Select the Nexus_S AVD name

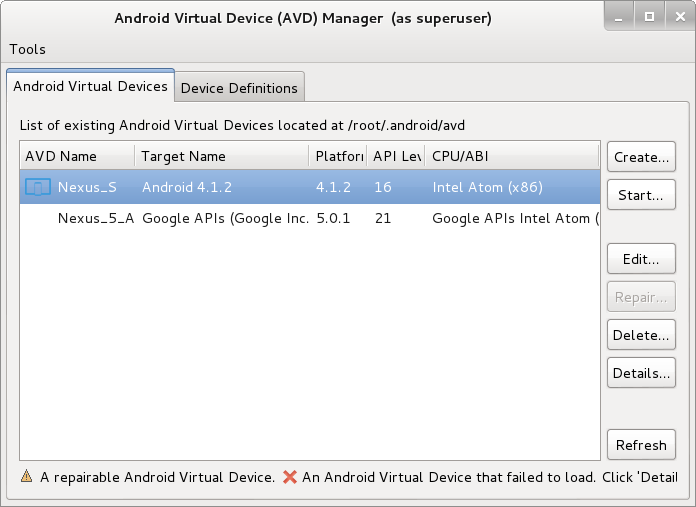pyautogui.click(x=87, y=187)
